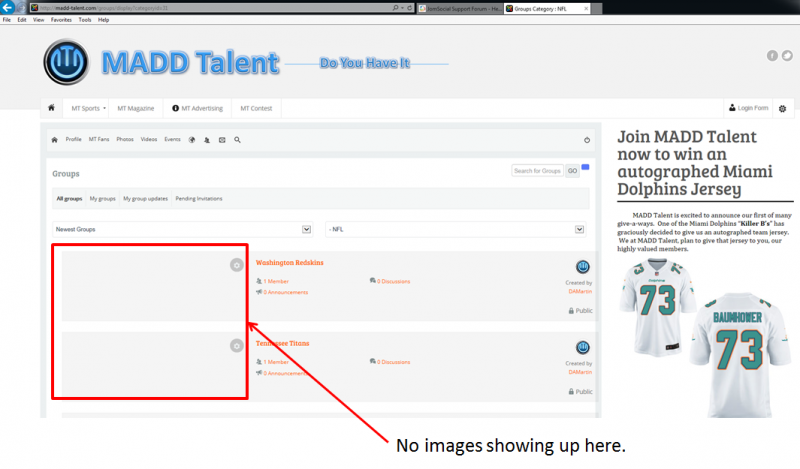Click the gear icon on Tennessee Titans image
Image resolution: width=800 pixels, height=469 pixels.
click(236, 345)
